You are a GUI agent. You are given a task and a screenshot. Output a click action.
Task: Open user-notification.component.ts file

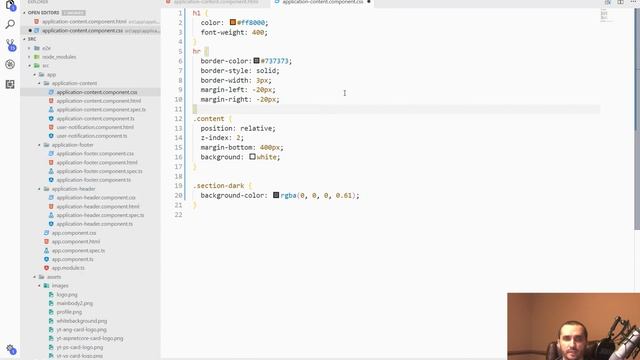[91, 136]
